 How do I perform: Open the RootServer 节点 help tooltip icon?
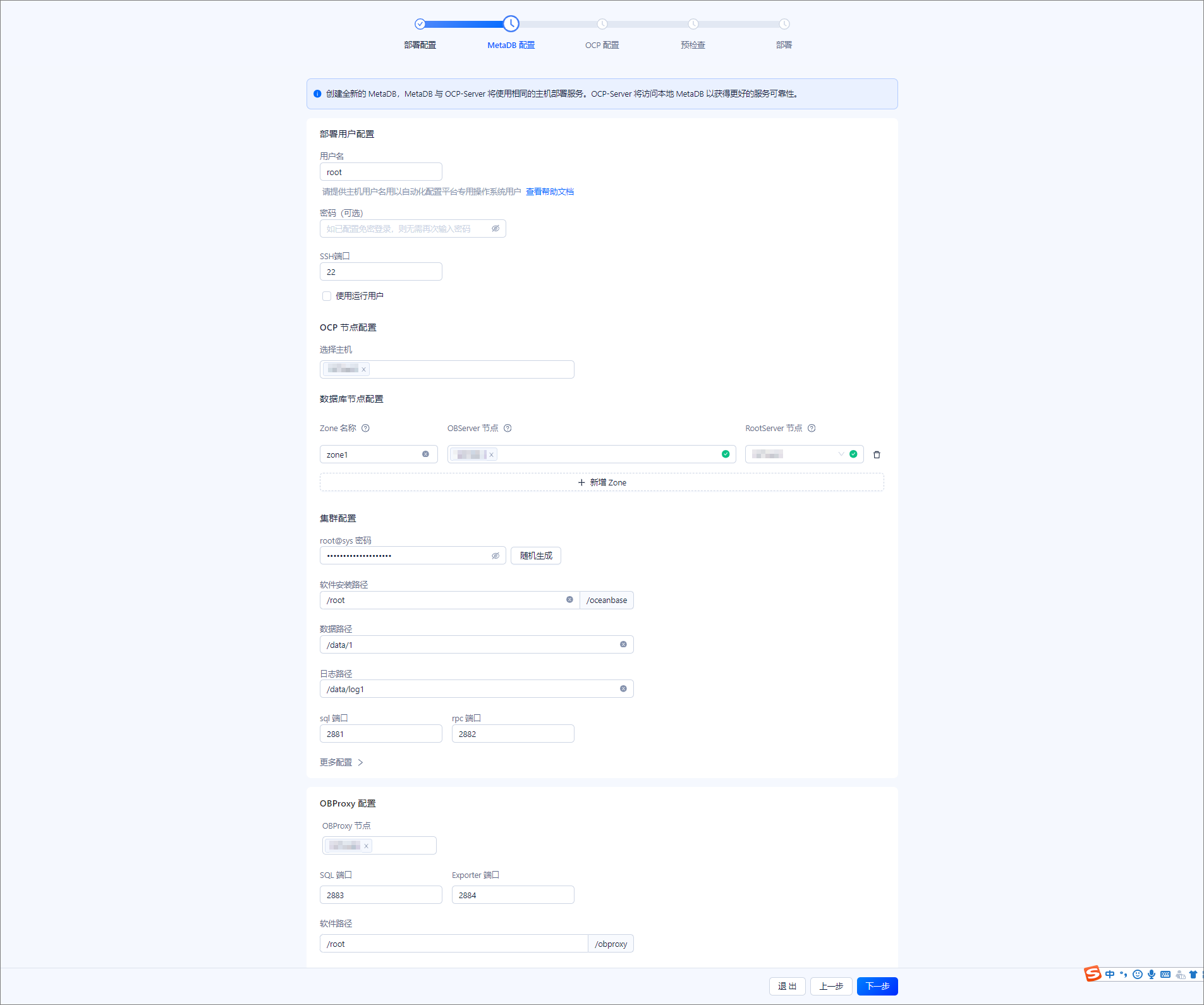(812, 428)
